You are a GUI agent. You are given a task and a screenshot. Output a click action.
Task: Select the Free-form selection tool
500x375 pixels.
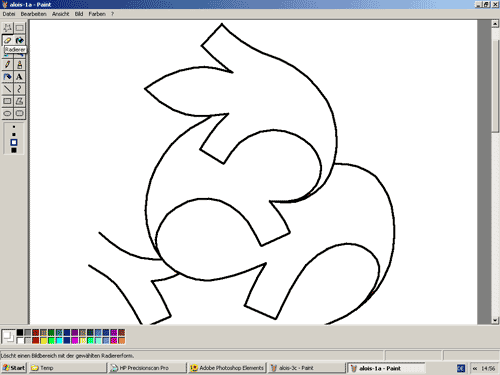tap(7, 28)
